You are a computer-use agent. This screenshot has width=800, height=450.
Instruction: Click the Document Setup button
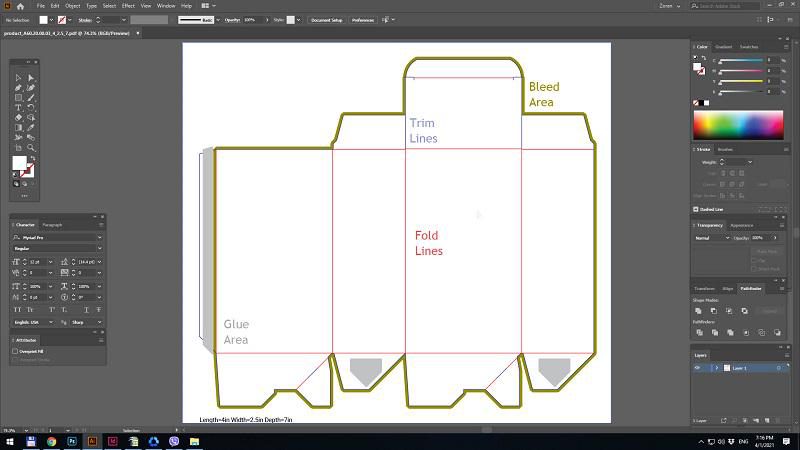click(x=325, y=20)
